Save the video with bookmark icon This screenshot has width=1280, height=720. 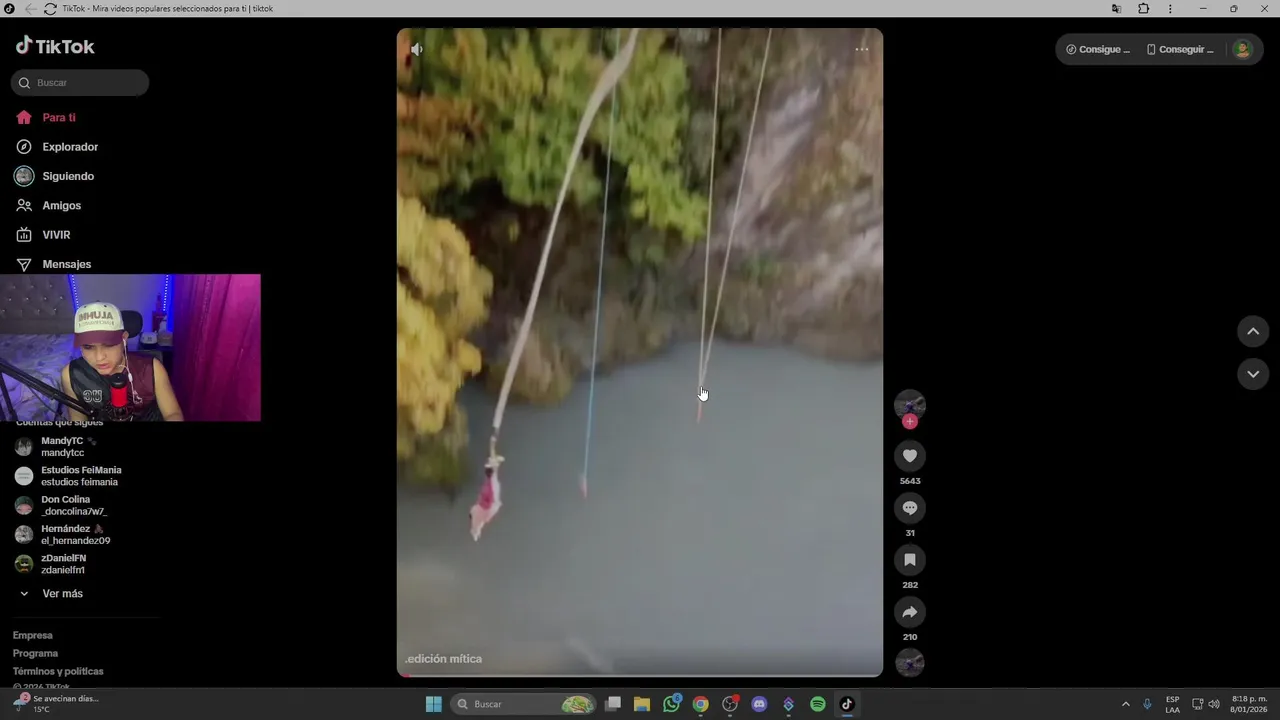(910, 560)
